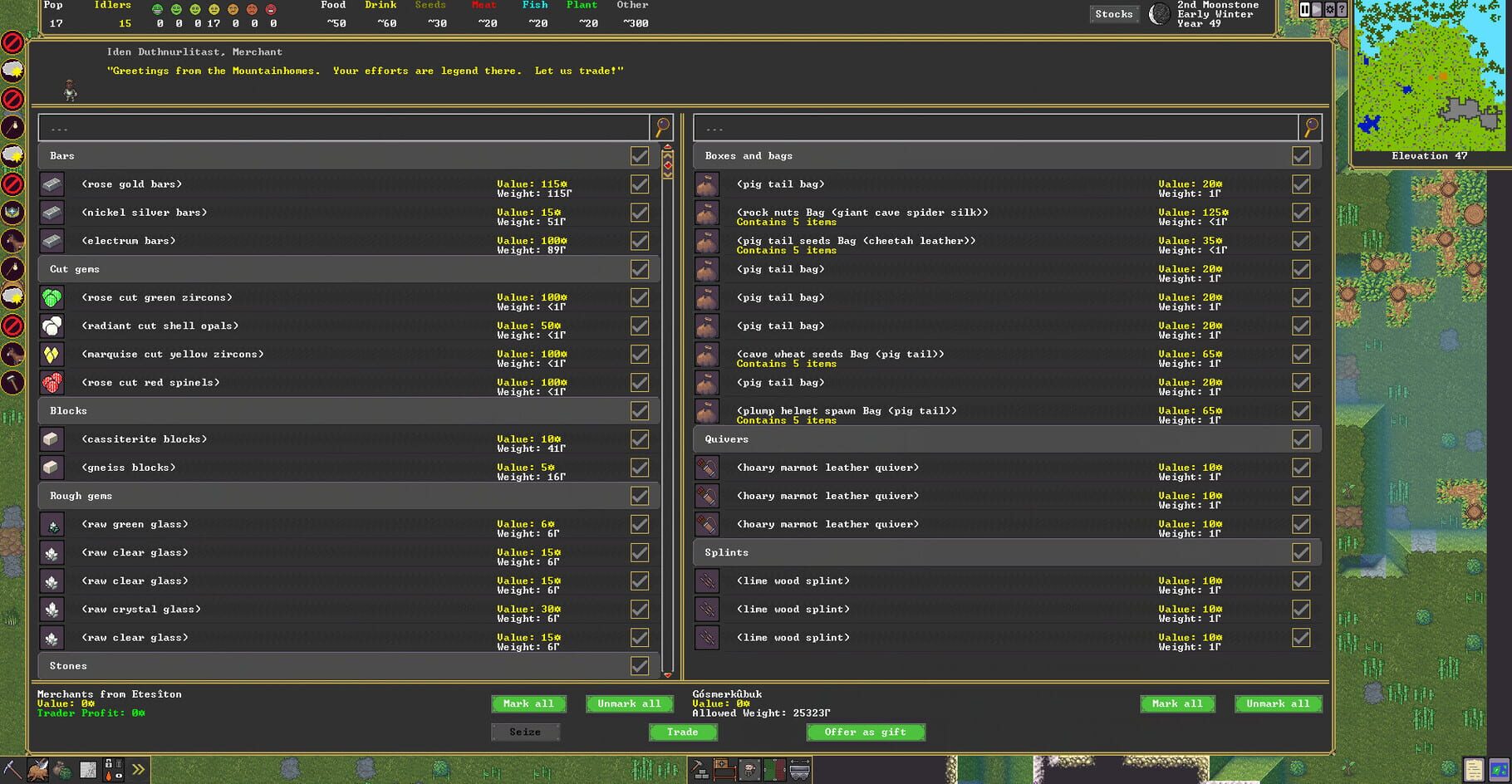Select all Quivers with the section checkbox
Viewport: 1512px width, 784px height.
click(1302, 439)
